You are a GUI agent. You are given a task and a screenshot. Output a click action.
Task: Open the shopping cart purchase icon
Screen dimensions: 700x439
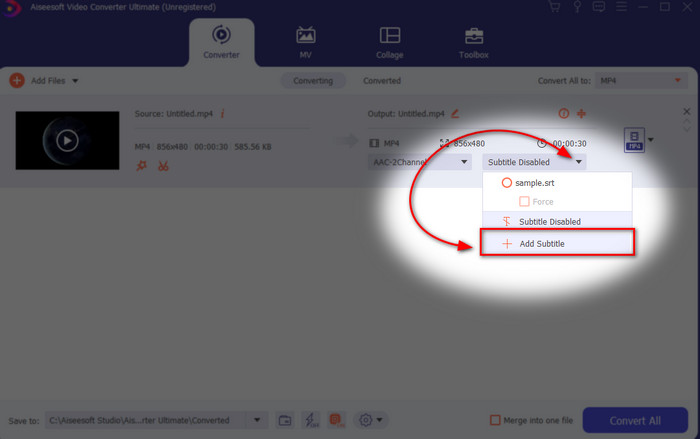coord(554,7)
